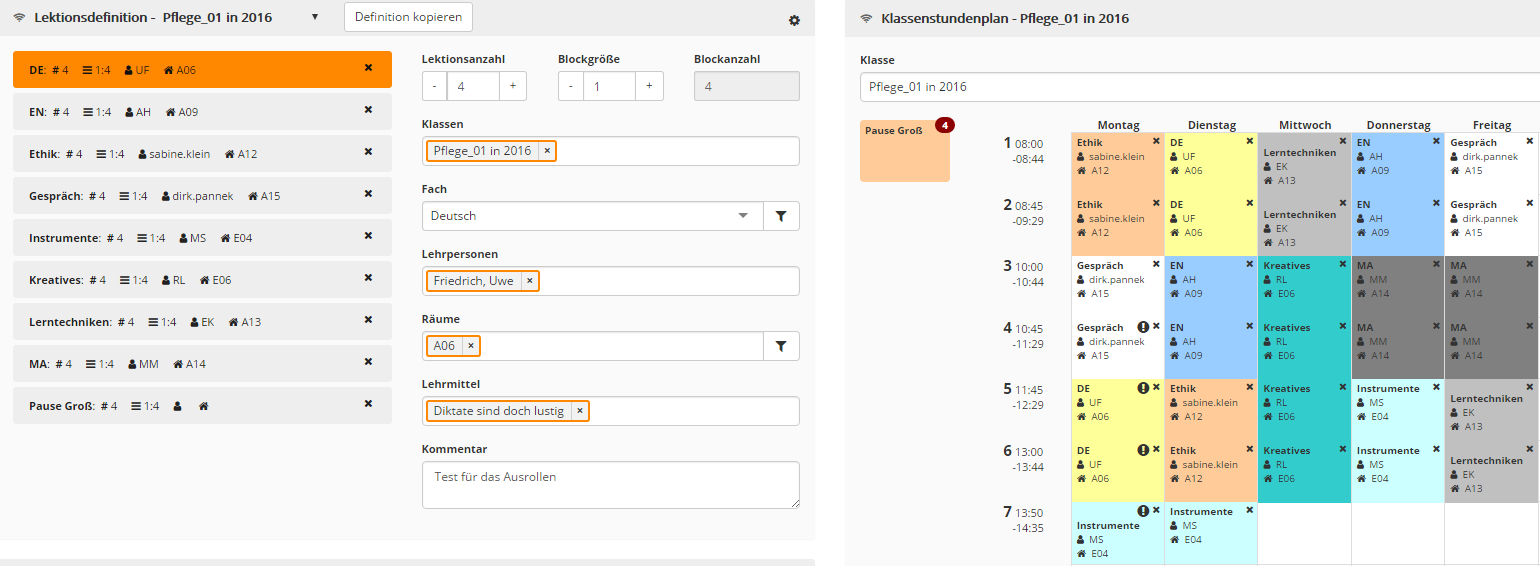The width and height of the screenshot is (1540, 566).
Task: Click the filter icon next to Räume
Action: point(781,346)
